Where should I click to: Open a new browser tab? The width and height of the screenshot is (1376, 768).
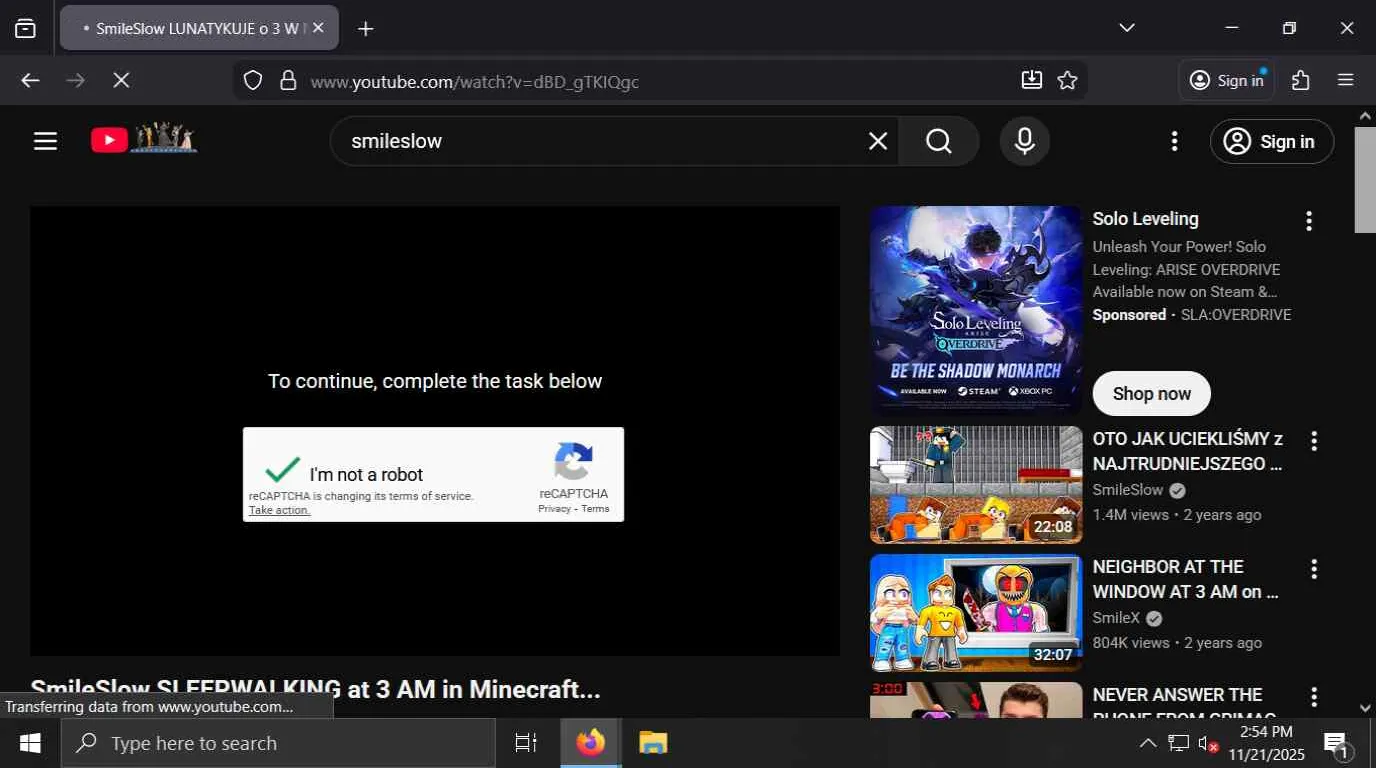click(x=366, y=29)
